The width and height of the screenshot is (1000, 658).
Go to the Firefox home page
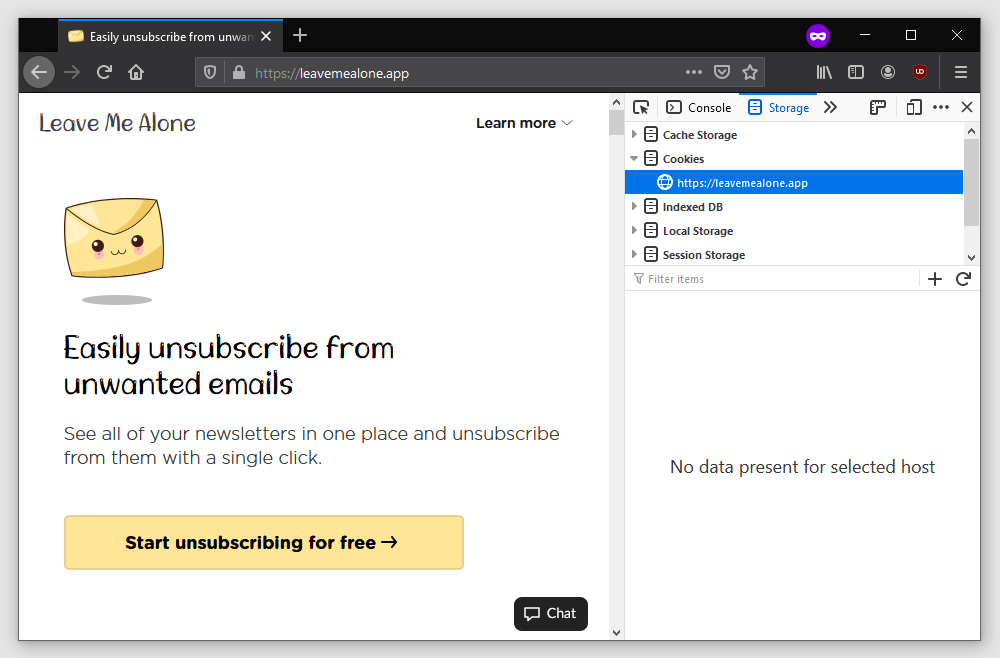(x=136, y=72)
